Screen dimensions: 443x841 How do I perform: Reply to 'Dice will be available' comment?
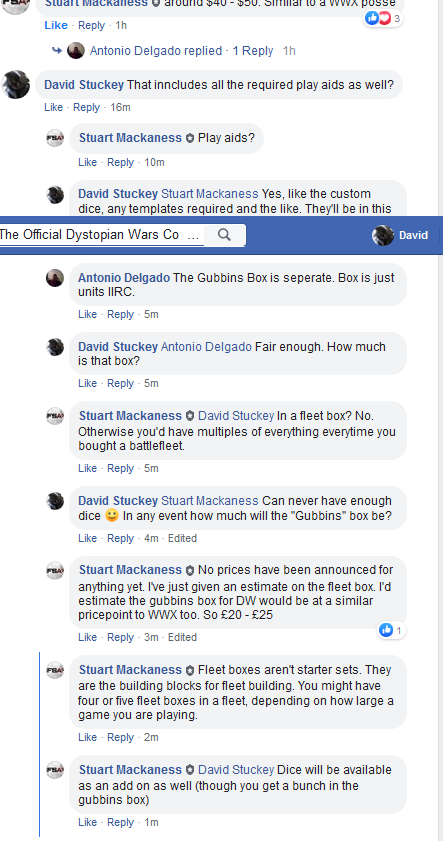point(120,822)
